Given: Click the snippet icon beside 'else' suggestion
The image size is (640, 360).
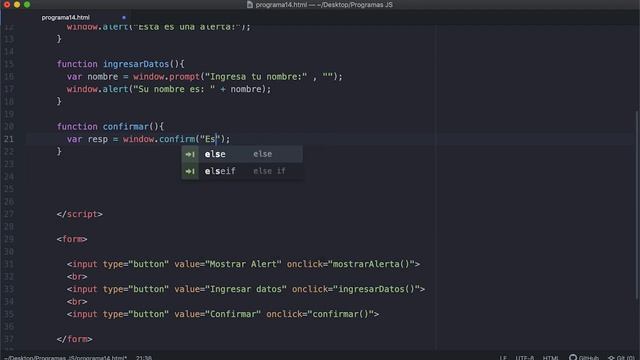Looking at the screenshot, I should pyautogui.click(x=190, y=154).
